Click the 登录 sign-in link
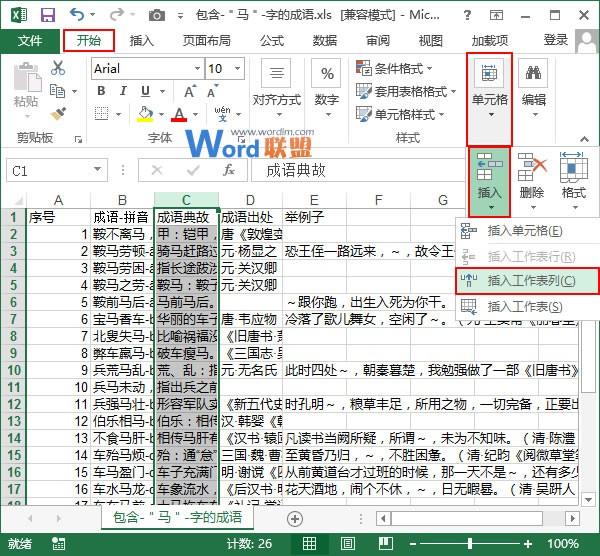600x556 pixels. pos(555,40)
